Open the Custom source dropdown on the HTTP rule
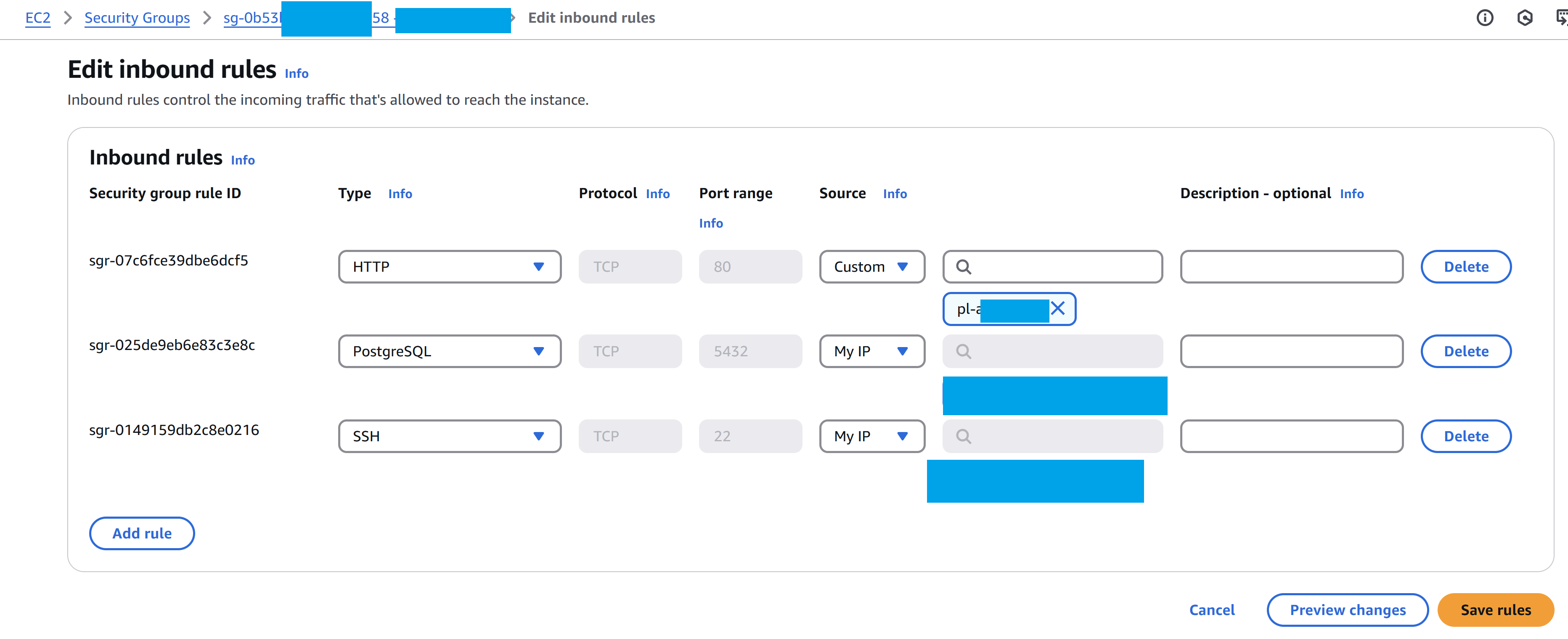Image resolution: width=1568 pixels, height=639 pixels. pyautogui.click(x=871, y=267)
